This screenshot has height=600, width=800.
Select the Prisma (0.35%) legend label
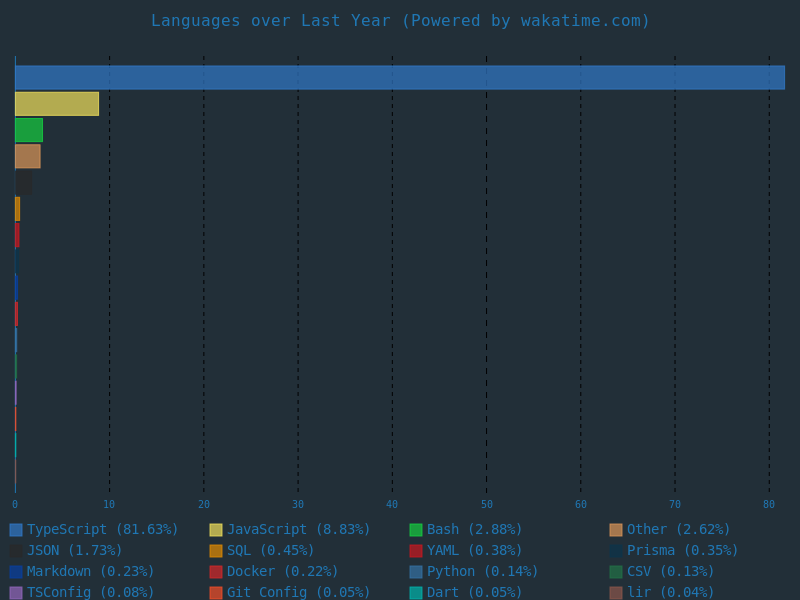(682, 551)
